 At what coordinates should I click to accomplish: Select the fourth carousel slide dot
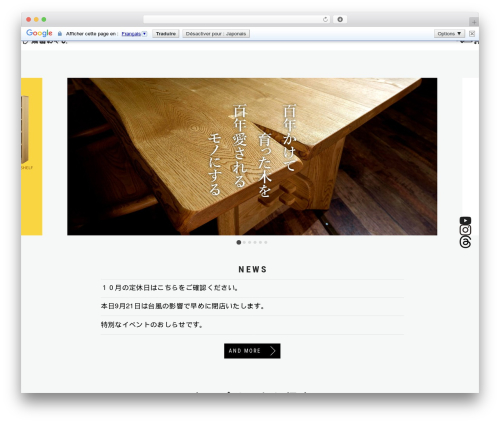coord(255,242)
